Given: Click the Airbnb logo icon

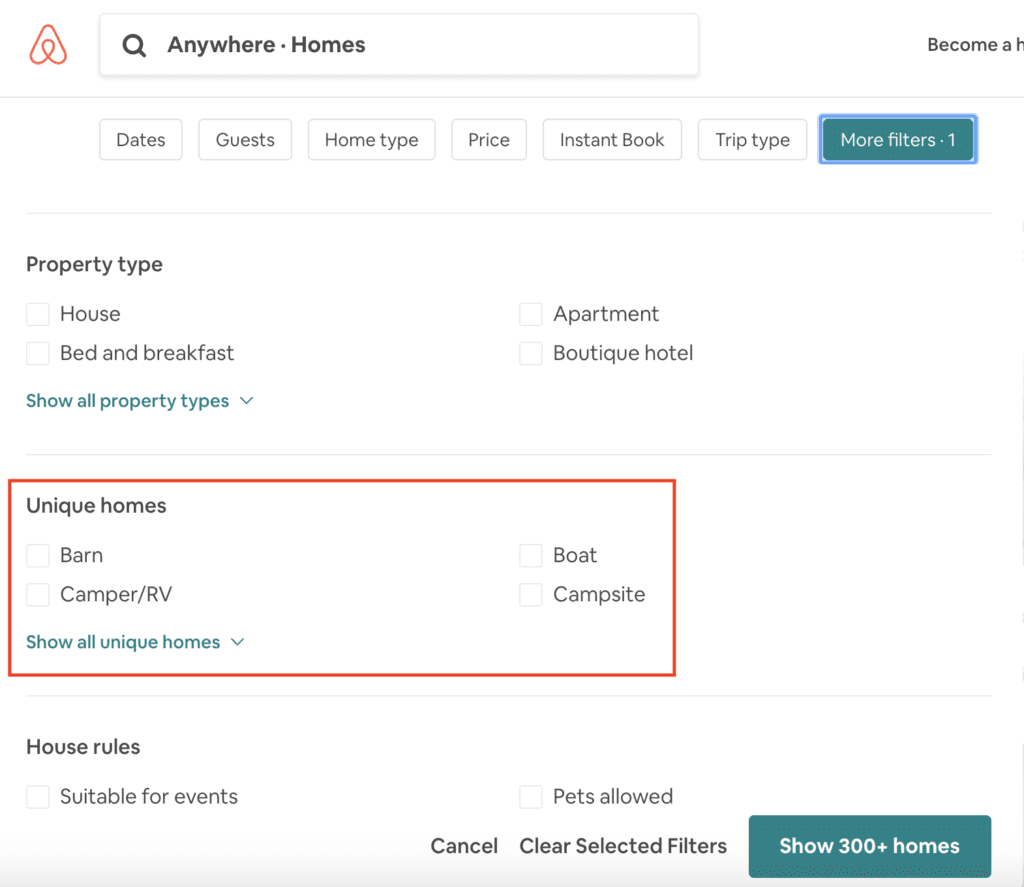Looking at the screenshot, I should (48, 45).
